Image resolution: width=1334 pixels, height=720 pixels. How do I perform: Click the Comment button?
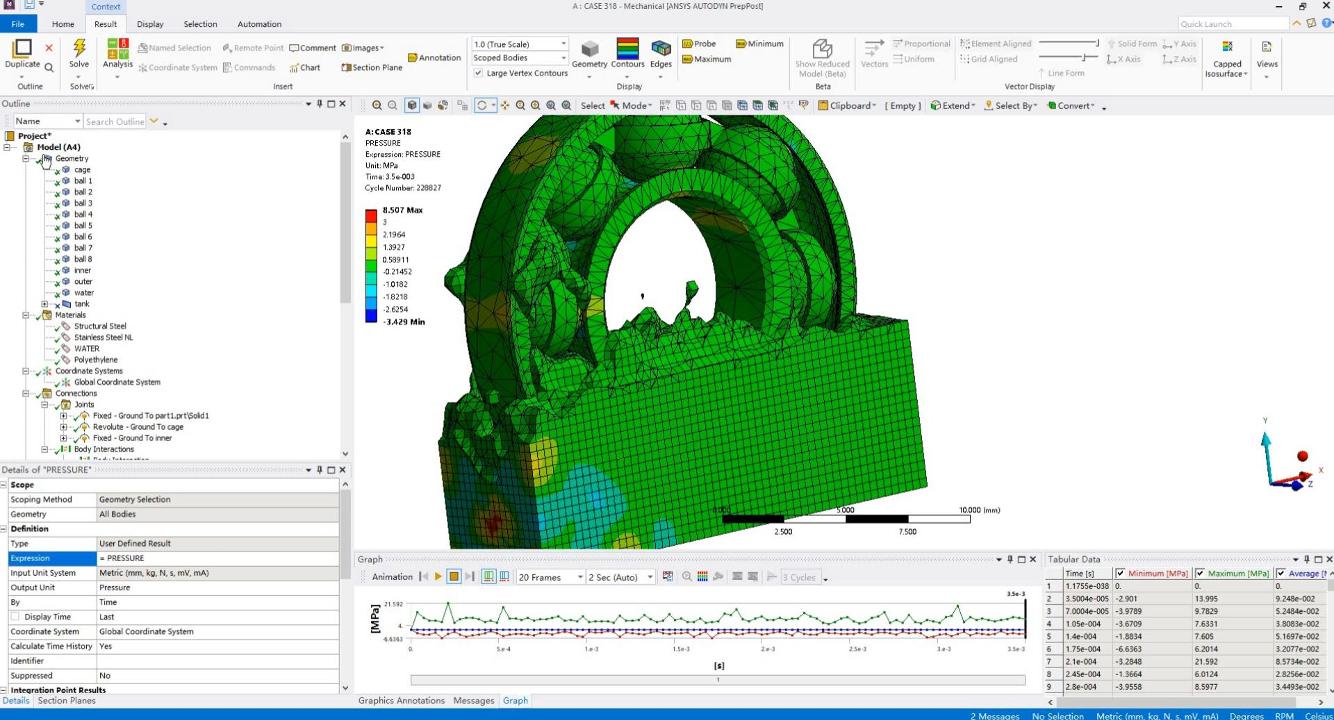313,48
